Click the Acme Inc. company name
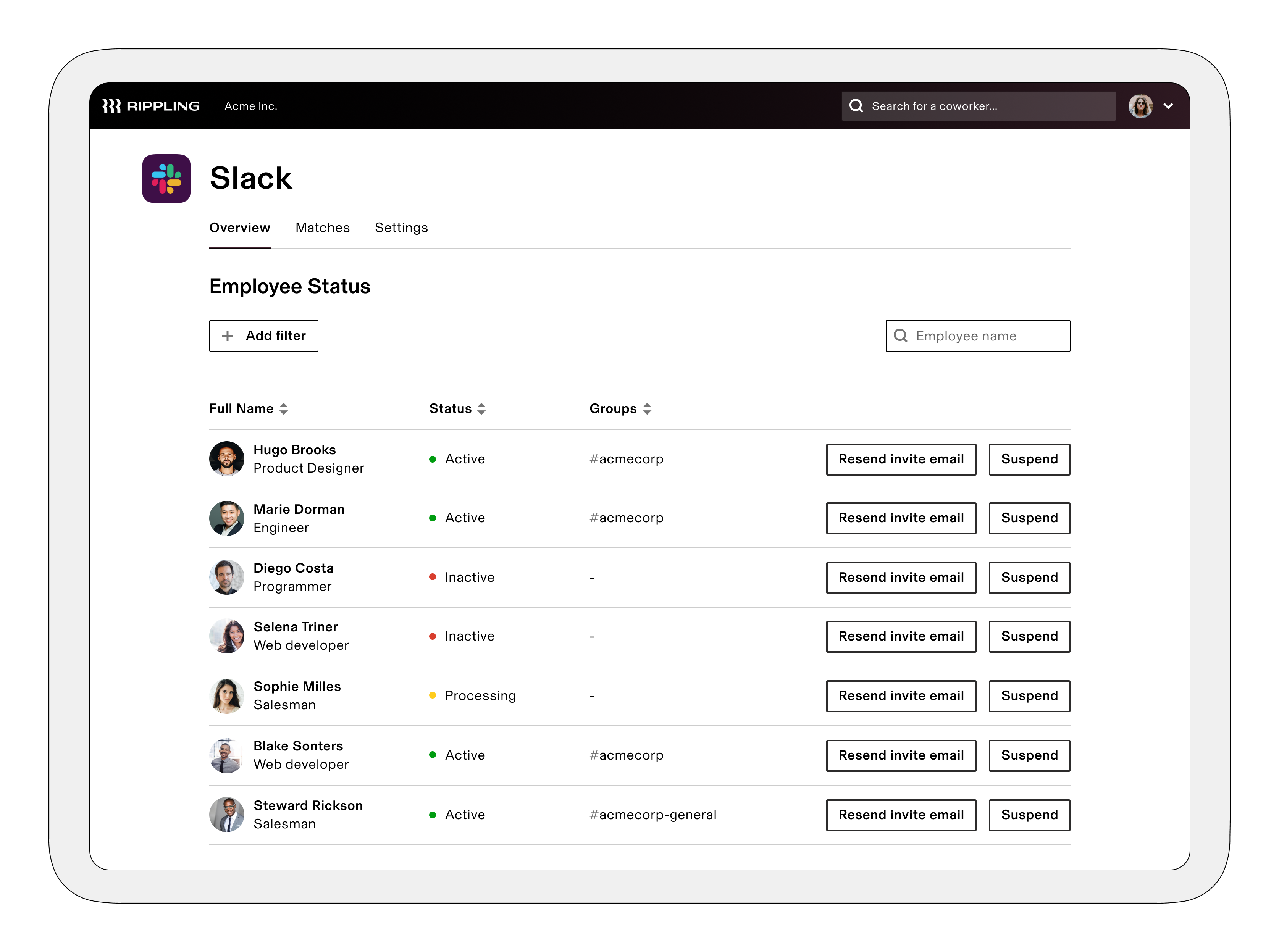The image size is (1279, 952). [251, 106]
